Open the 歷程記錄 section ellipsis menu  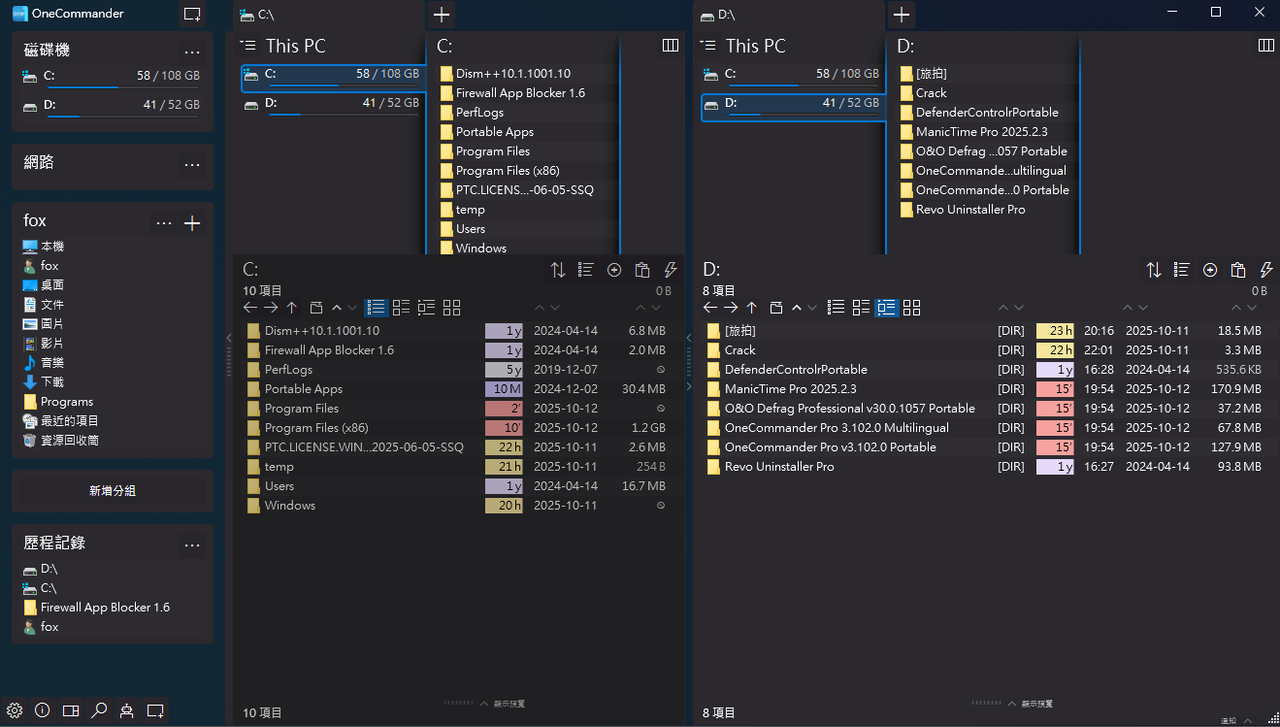pyautogui.click(x=192, y=545)
